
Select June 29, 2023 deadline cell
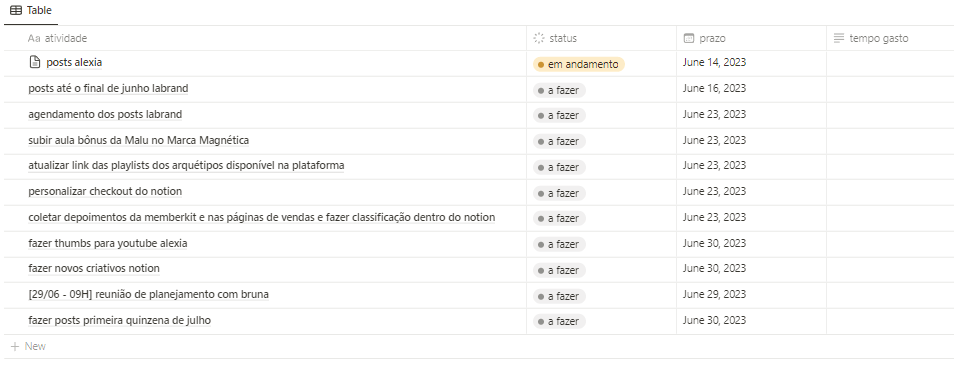pyautogui.click(x=751, y=296)
